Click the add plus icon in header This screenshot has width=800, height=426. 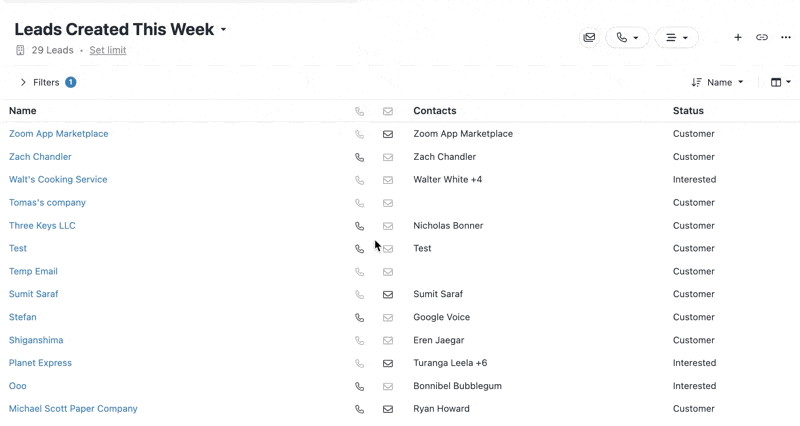tap(738, 37)
